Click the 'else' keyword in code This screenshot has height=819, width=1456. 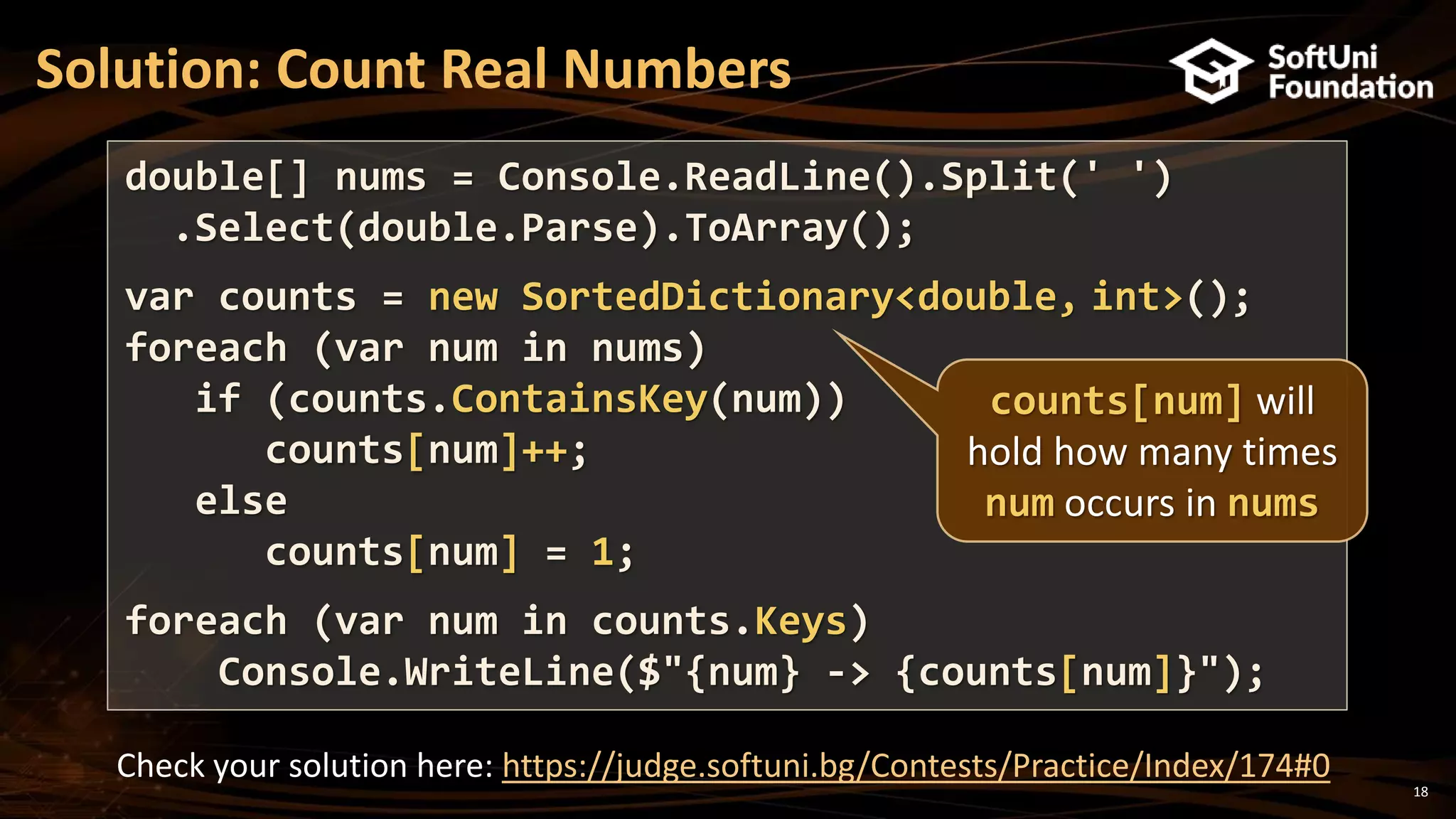241,501
